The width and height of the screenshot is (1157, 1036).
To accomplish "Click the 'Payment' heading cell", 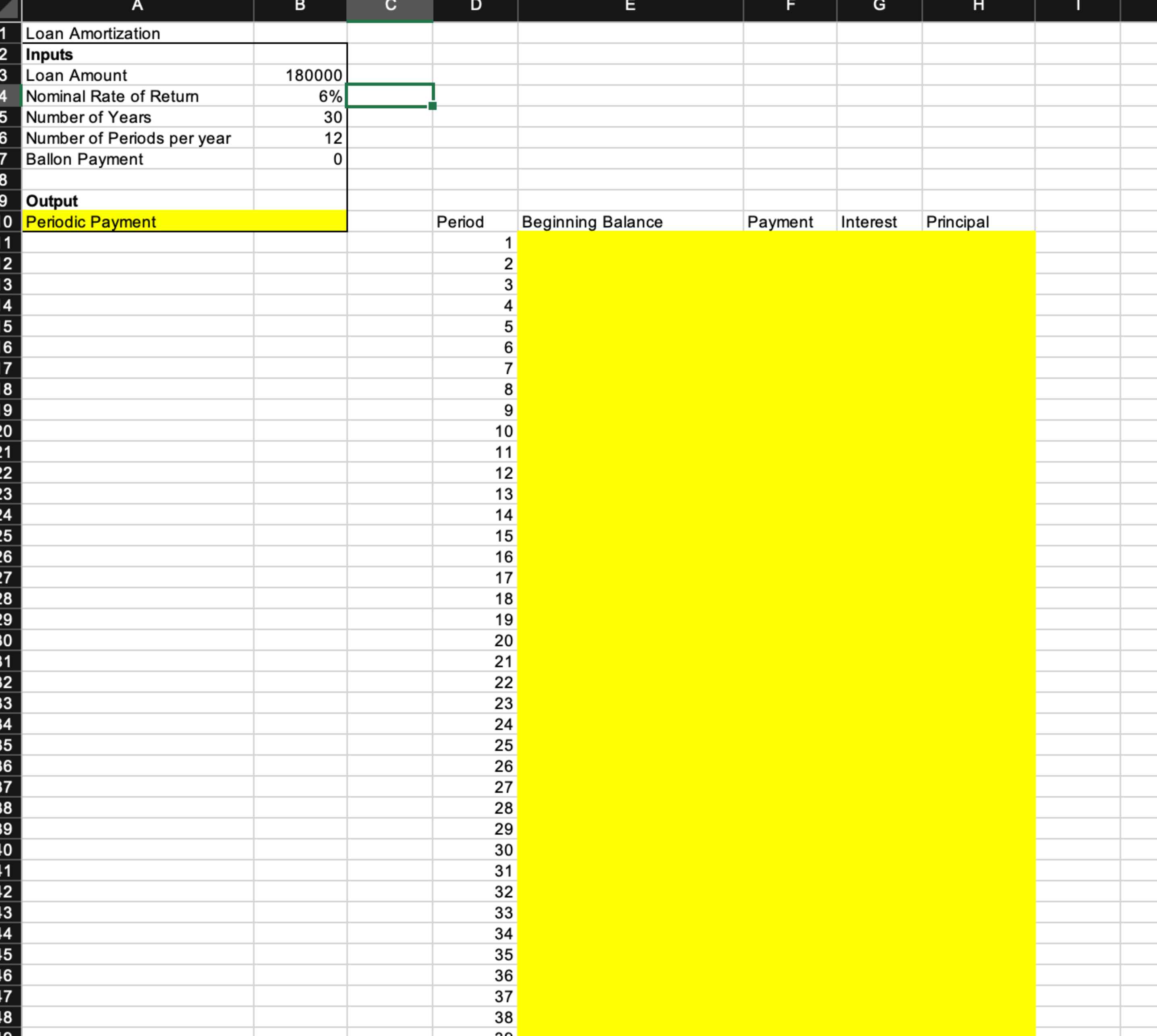I will click(790, 222).
